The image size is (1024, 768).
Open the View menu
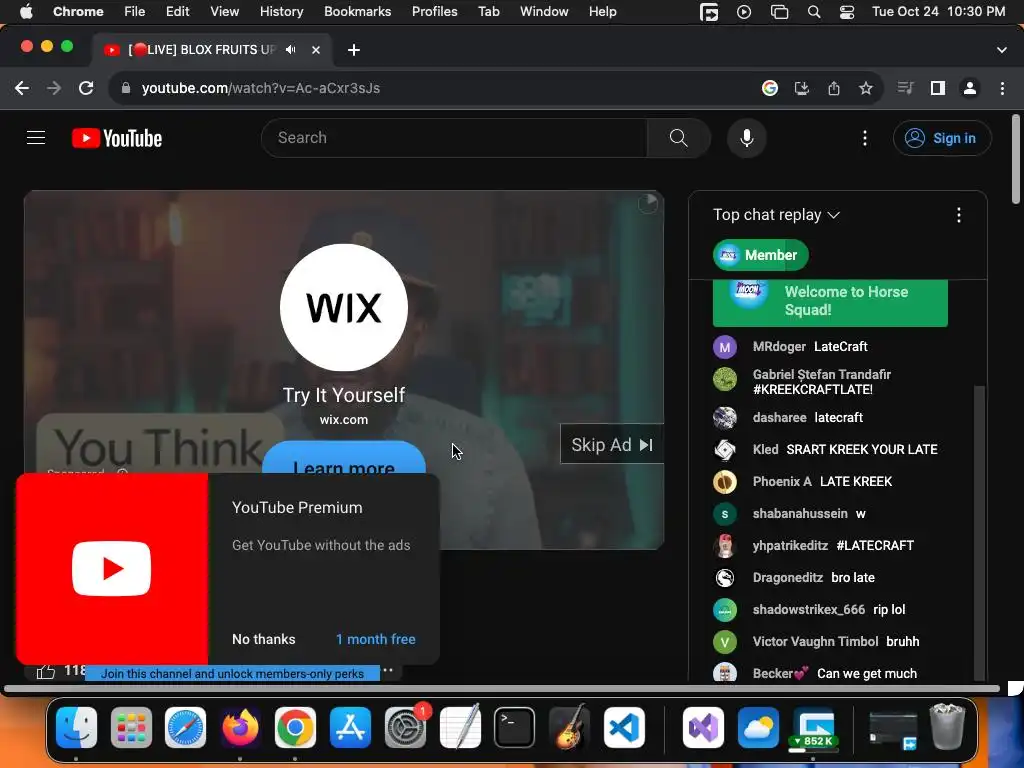click(x=225, y=12)
